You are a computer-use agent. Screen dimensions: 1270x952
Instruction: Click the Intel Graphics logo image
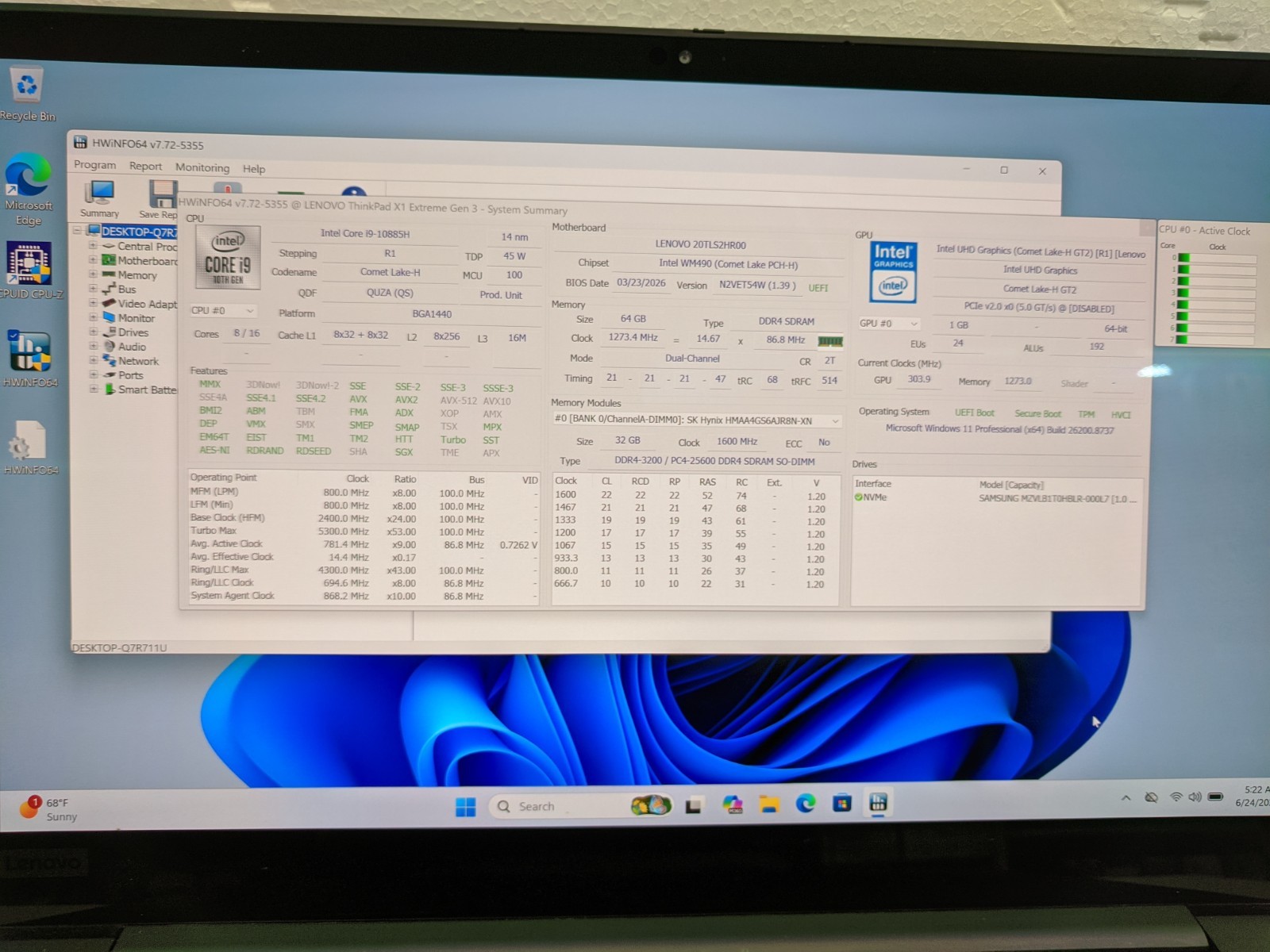click(x=894, y=271)
